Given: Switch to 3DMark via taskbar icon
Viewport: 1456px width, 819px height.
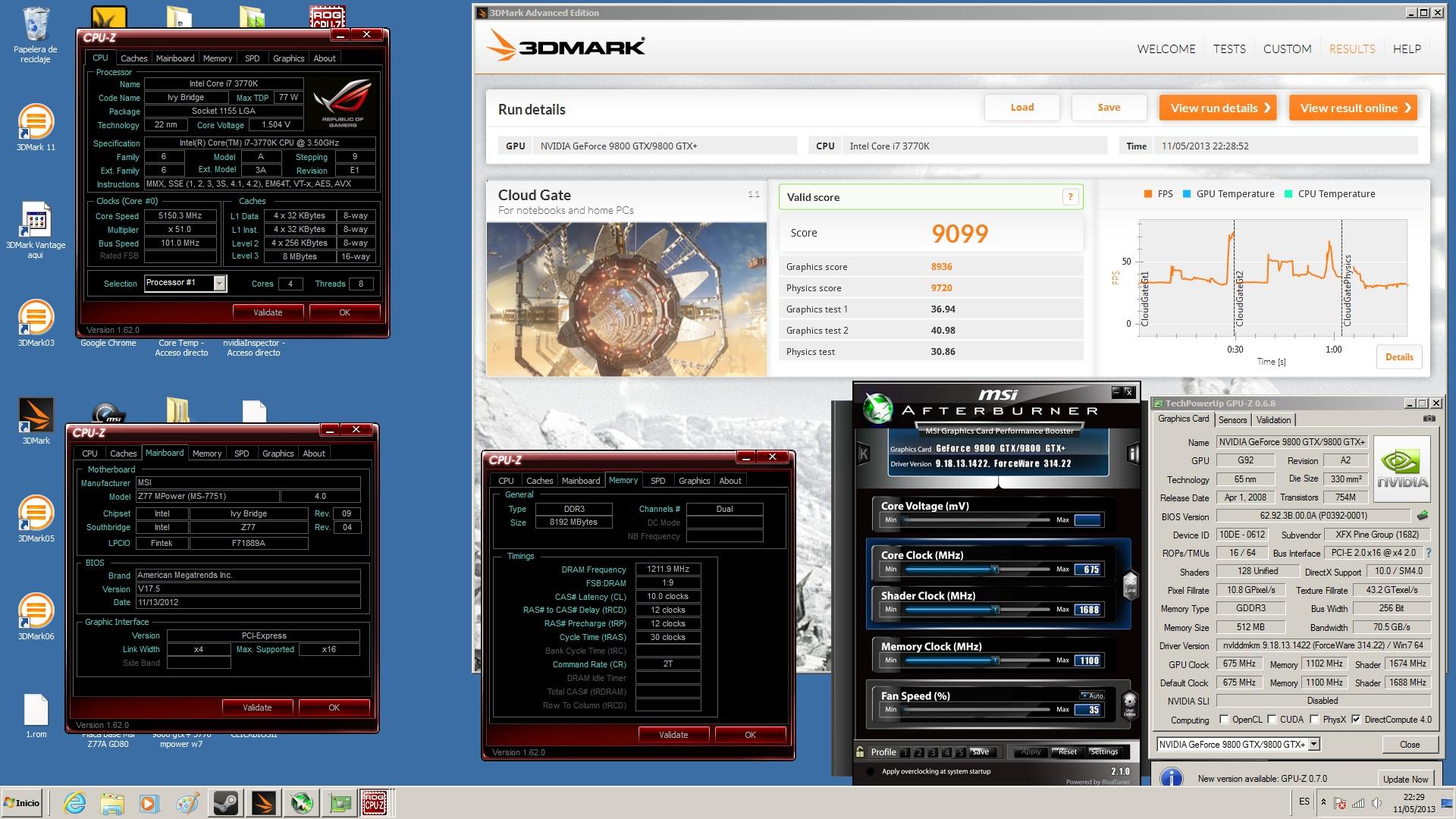Looking at the screenshot, I should click(x=263, y=802).
